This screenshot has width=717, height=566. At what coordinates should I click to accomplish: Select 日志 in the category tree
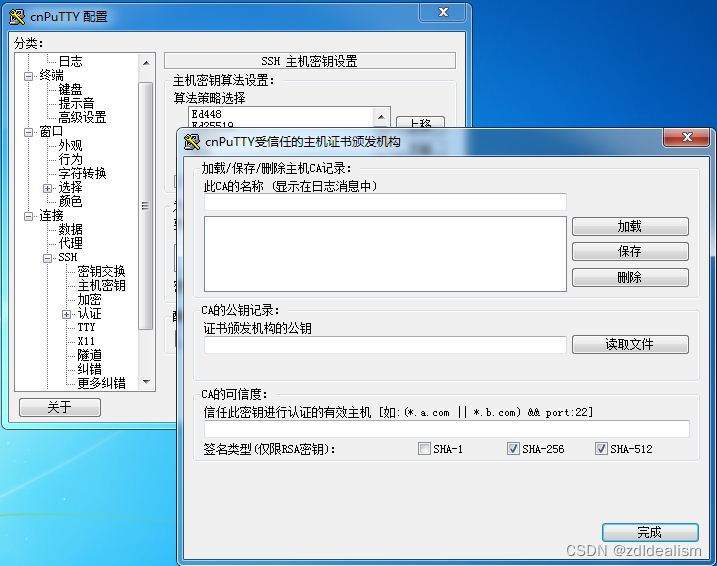tap(70, 61)
